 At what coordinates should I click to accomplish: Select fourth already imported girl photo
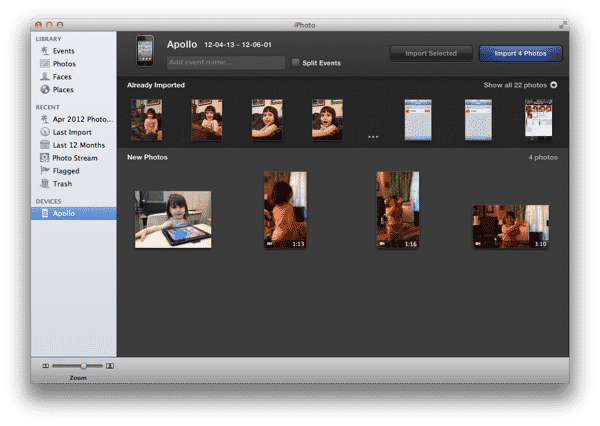coord(327,120)
